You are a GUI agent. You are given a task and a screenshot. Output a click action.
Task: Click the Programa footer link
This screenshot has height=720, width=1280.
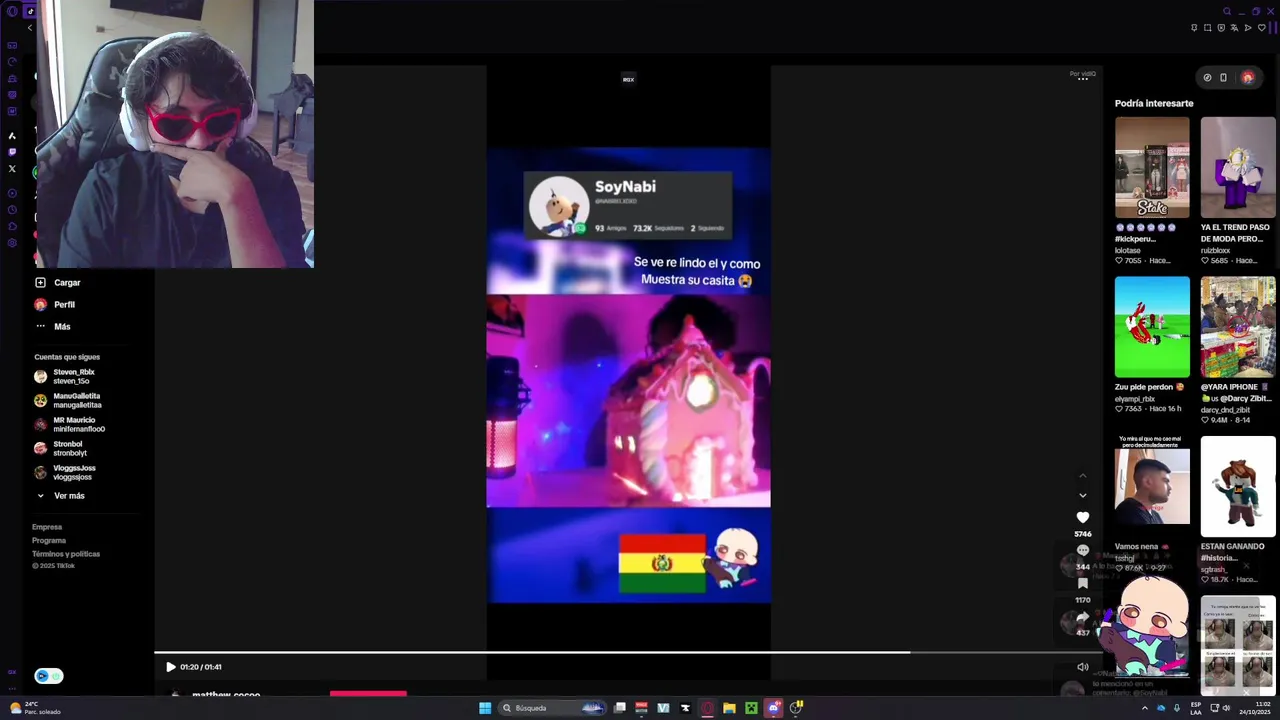click(x=49, y=541)
